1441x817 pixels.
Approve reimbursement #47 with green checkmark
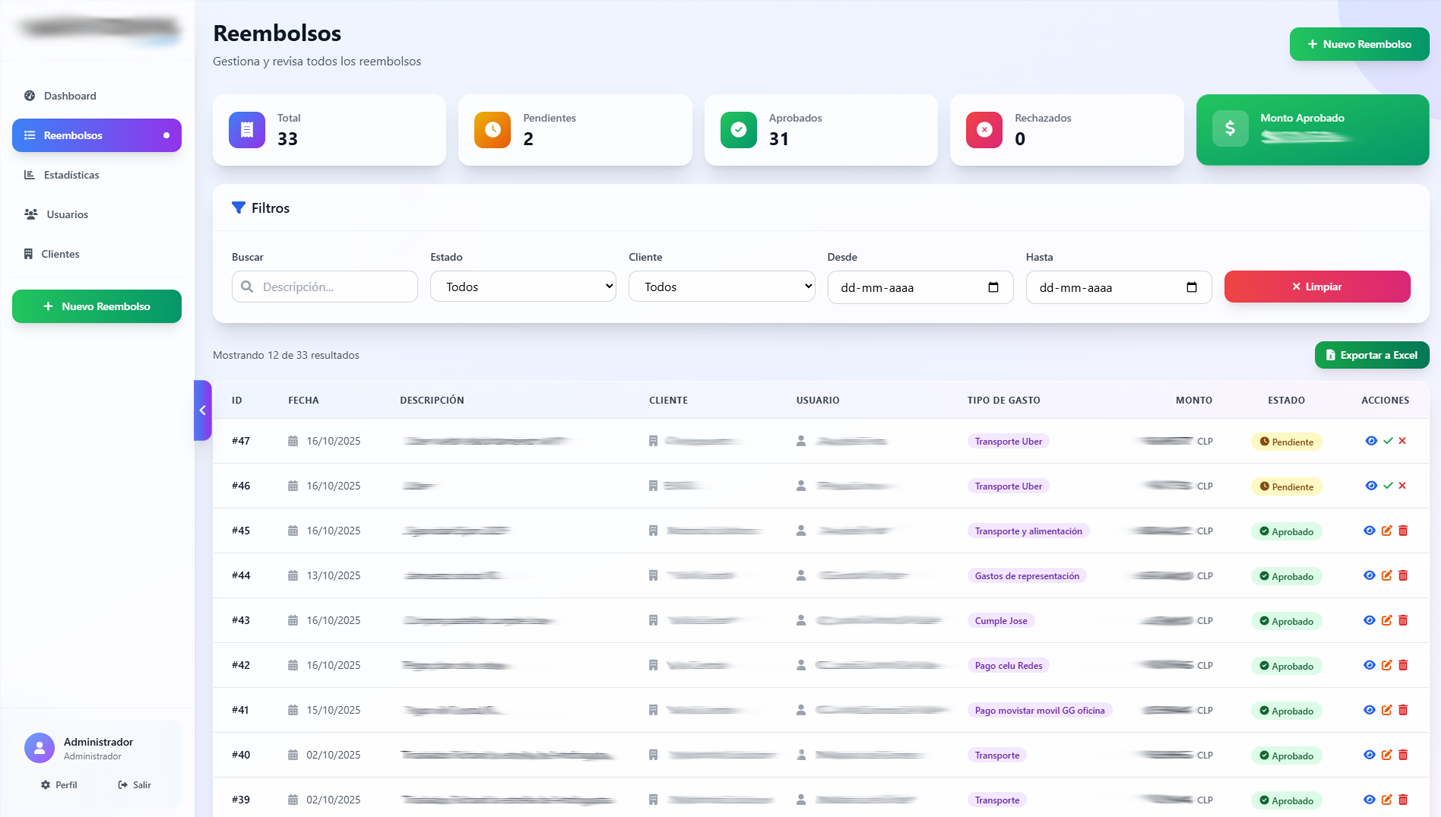tap(1387, 441)
